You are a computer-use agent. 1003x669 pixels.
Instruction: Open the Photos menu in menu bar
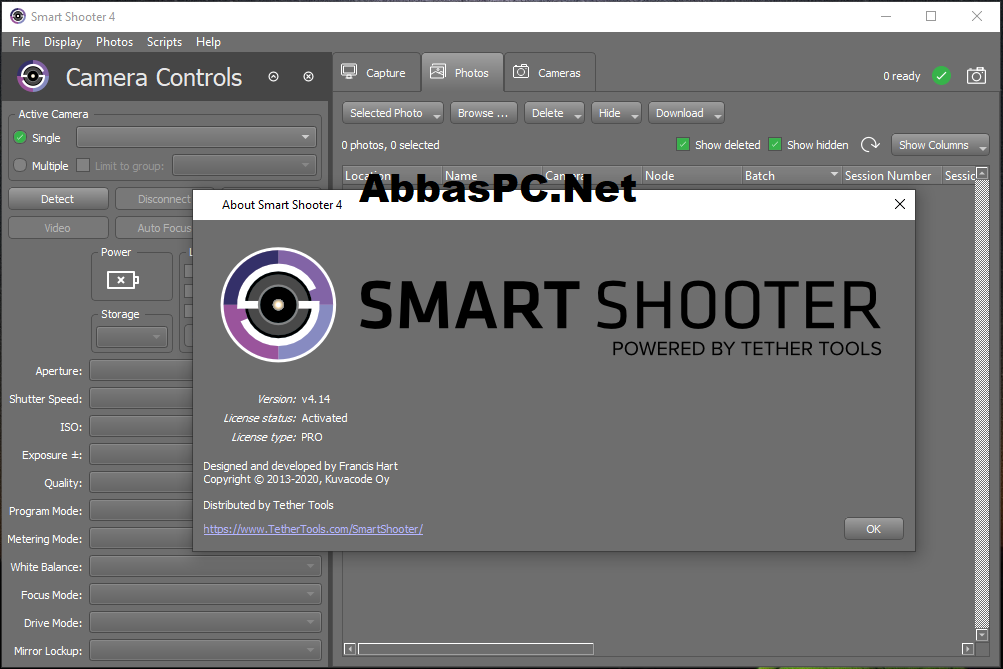(x=115, y=42)
